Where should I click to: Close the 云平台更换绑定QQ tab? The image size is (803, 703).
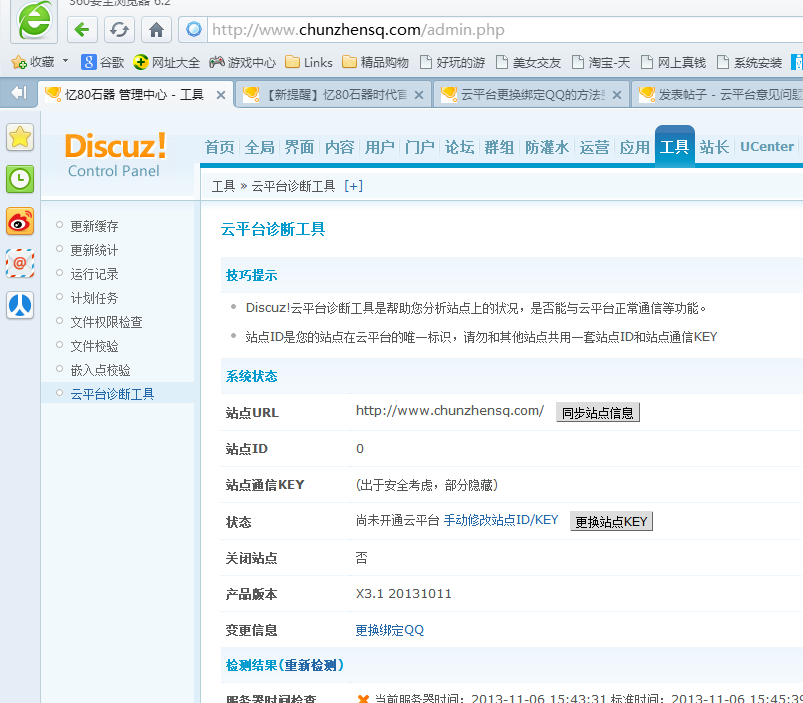point(617,95)
